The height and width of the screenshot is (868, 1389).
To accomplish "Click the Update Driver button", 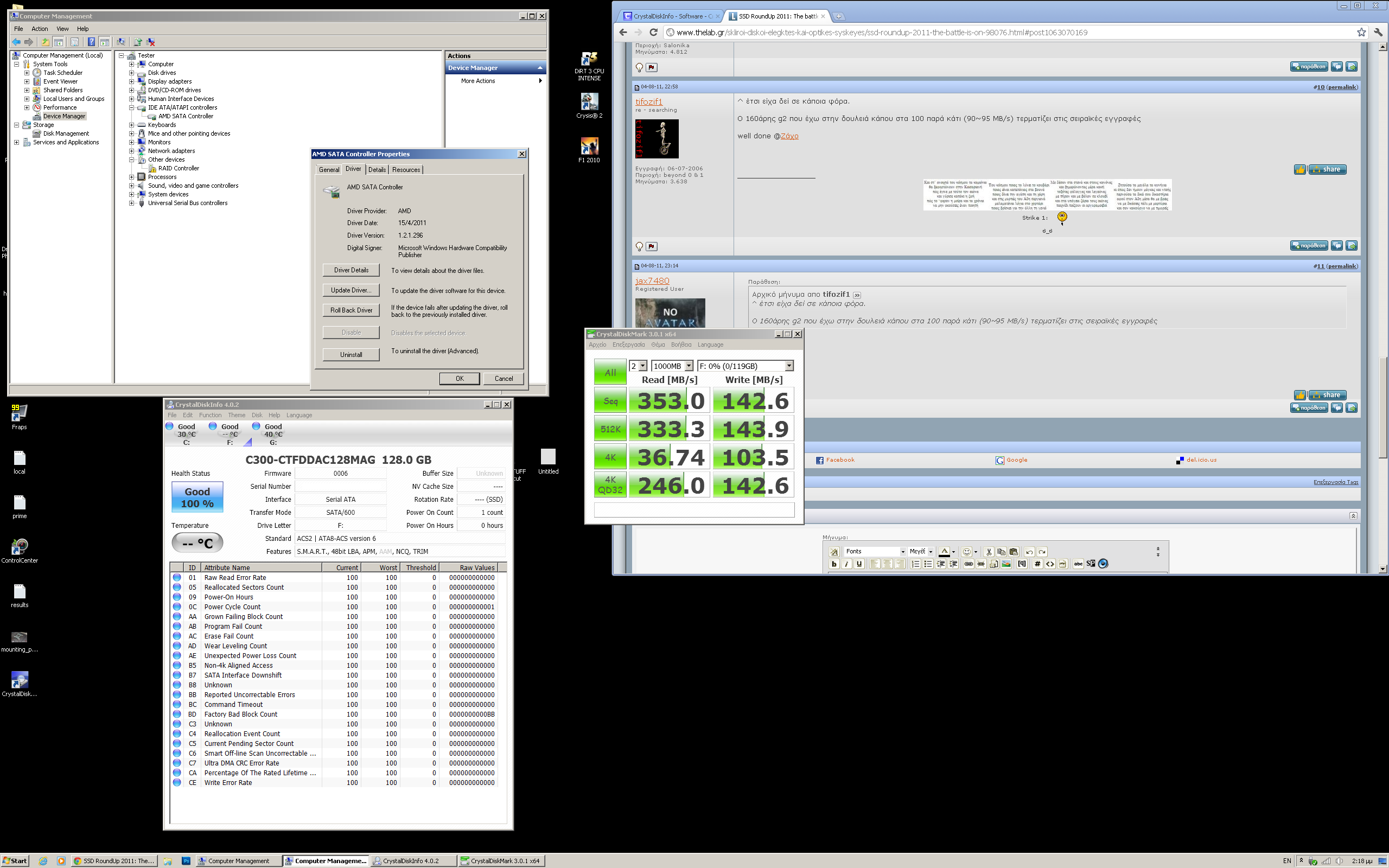I will (351, 290).
